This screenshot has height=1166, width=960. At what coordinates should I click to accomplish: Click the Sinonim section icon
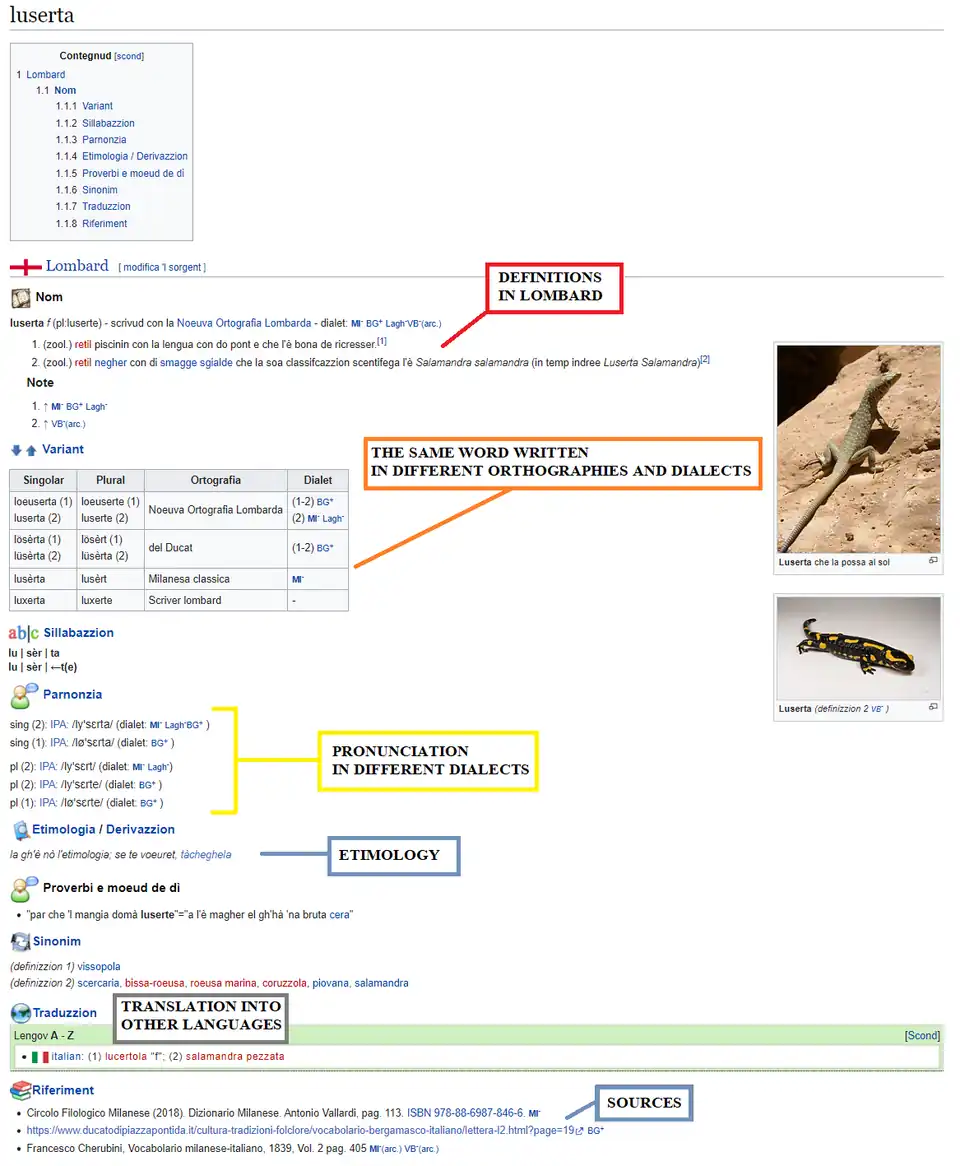click(20, 941)
